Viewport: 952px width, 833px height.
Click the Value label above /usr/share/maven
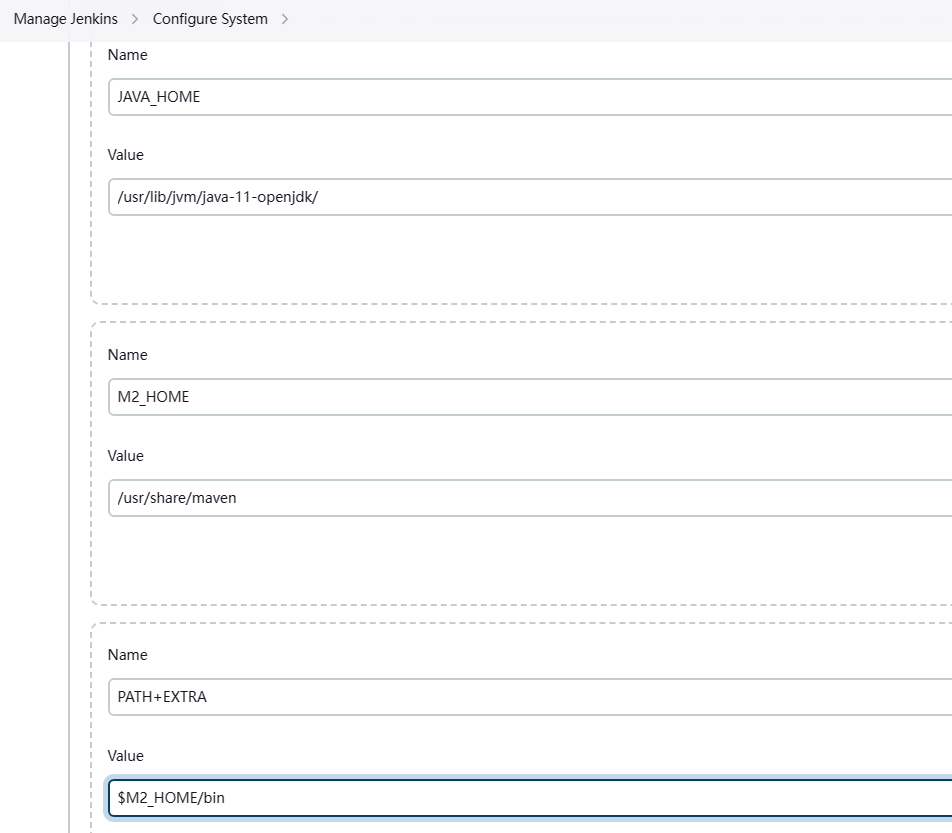126,455
